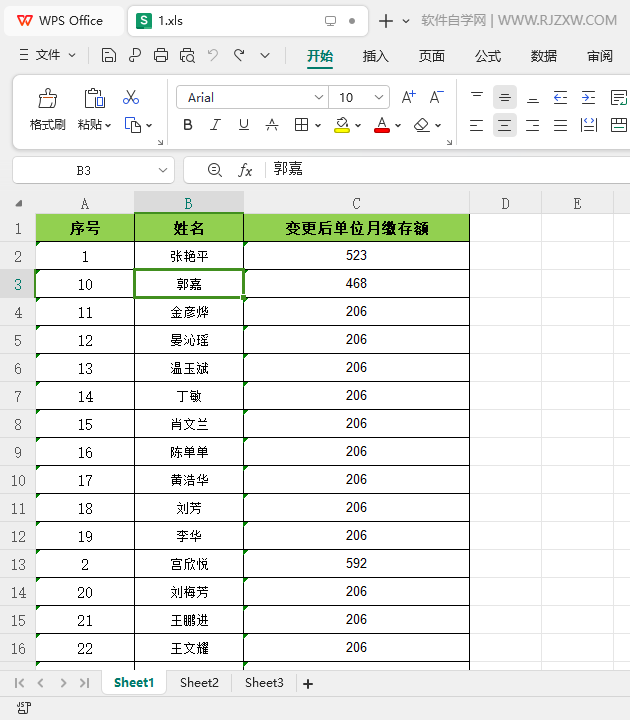Viewport: 630px width, 720px height.
Task: Toggle Italic formatting
Action: pos(215,125)
